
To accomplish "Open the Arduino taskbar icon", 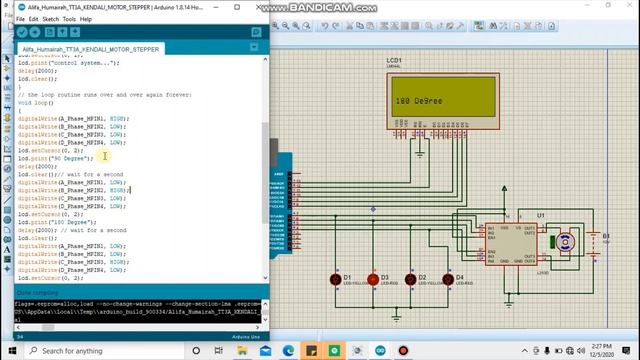I will tap(380, 351).
